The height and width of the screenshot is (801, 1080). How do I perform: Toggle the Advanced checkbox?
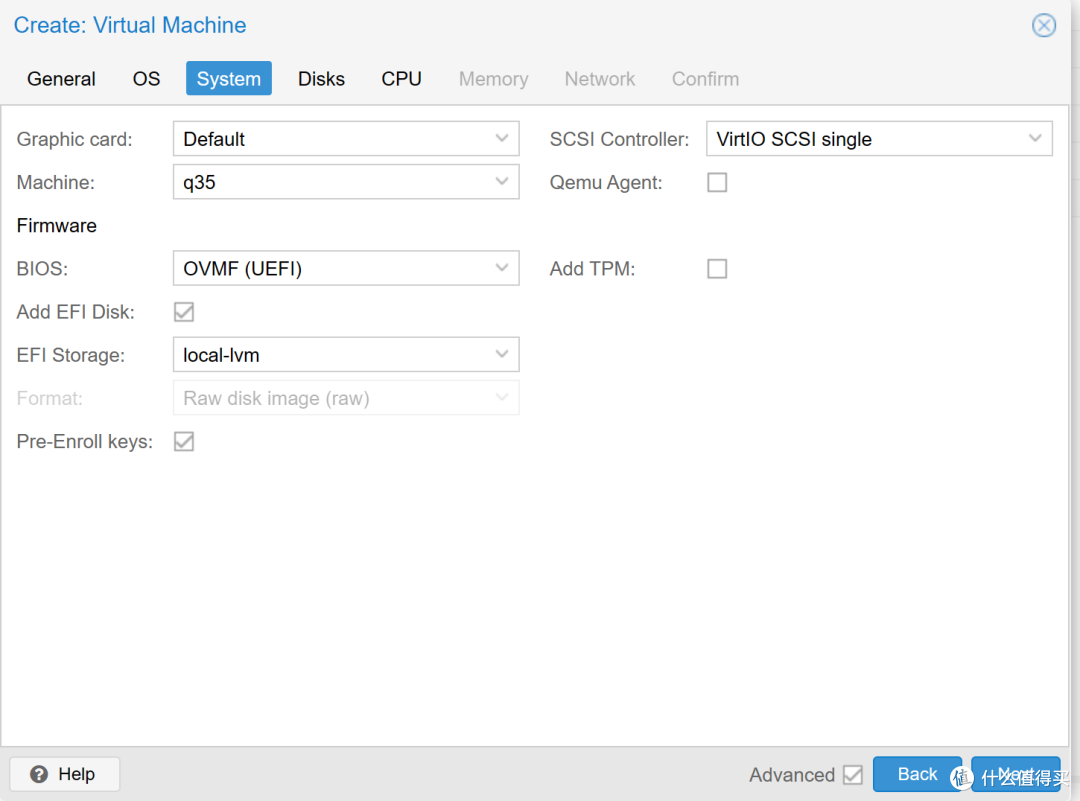(x=853, y=775)
